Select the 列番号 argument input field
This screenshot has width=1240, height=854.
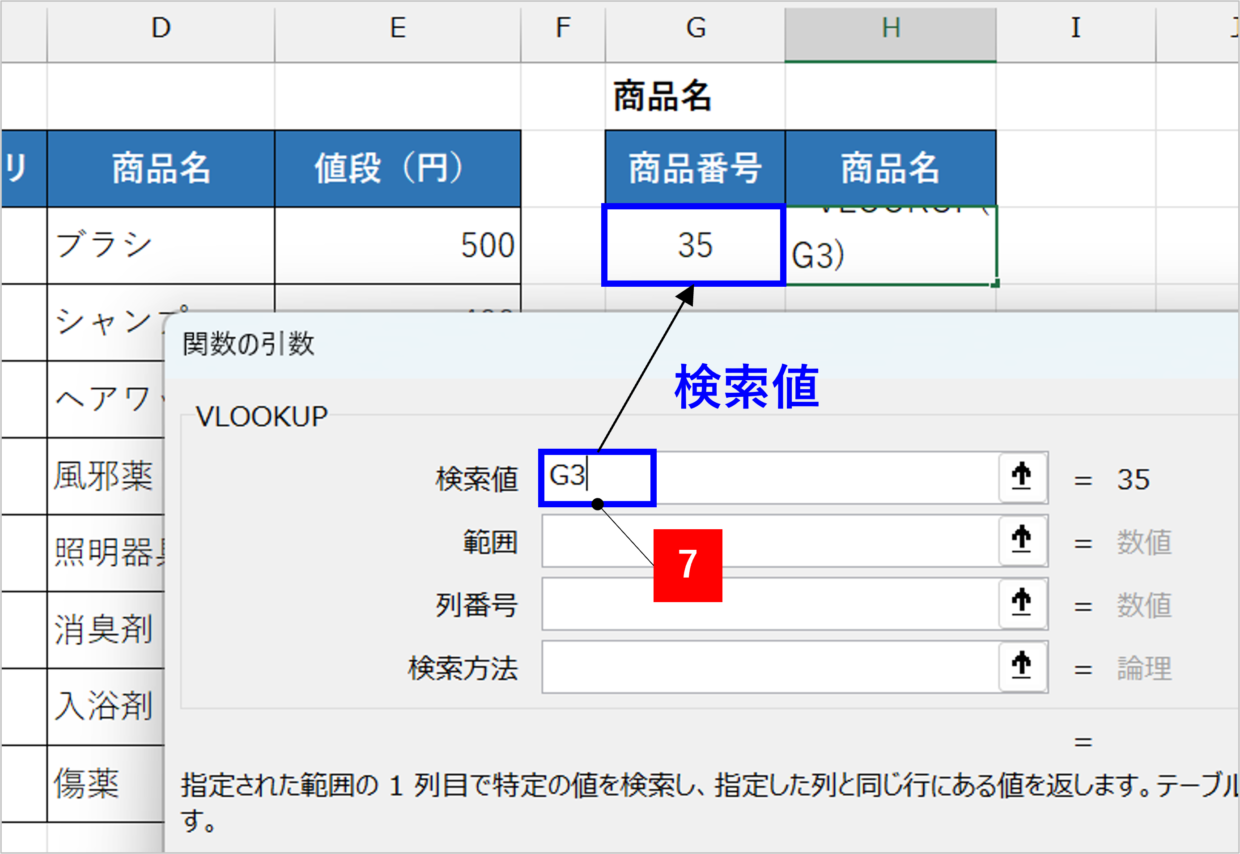(770, 604)
